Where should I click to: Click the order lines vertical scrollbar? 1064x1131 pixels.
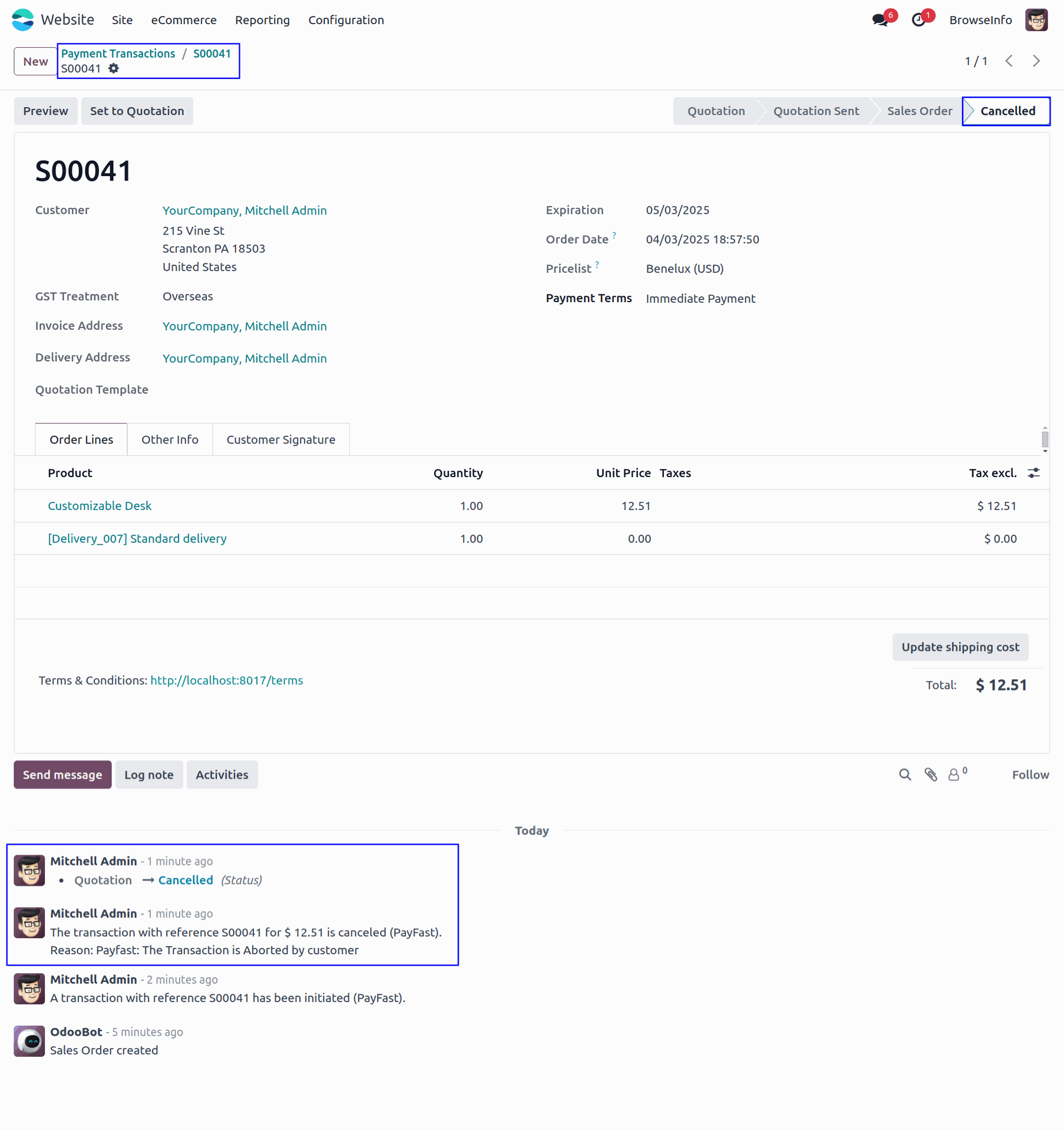1045,439
